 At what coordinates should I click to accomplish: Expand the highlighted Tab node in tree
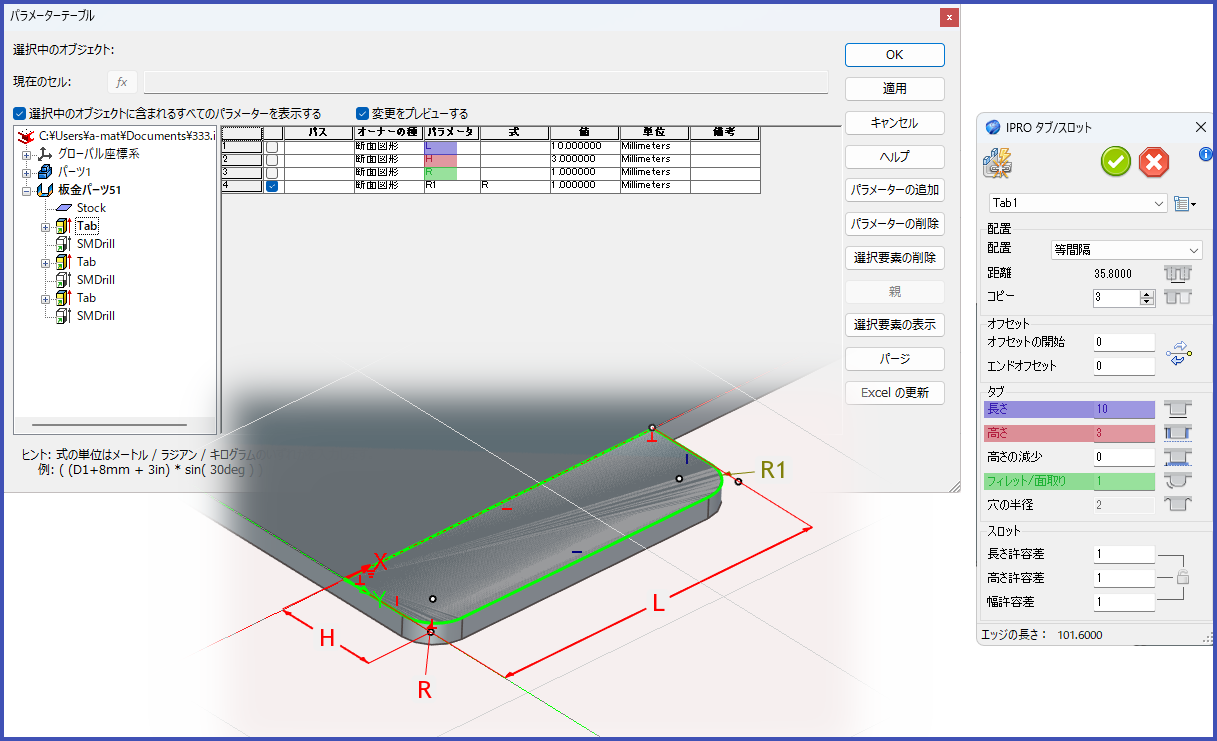pyautogui.click(x=45, y=227)
